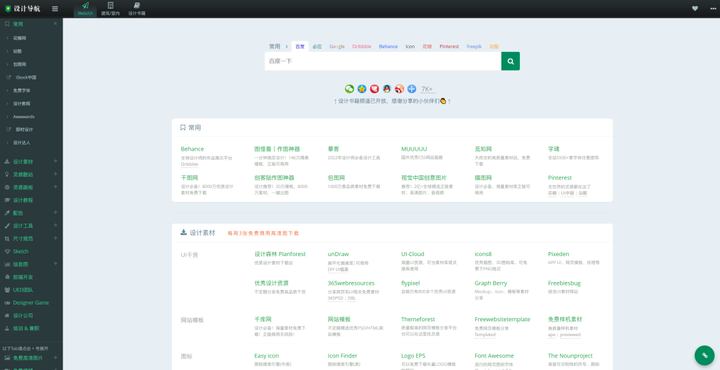Open the 建筑/室内 channel icon
This screenshot has width=720, height=370.
111,8
